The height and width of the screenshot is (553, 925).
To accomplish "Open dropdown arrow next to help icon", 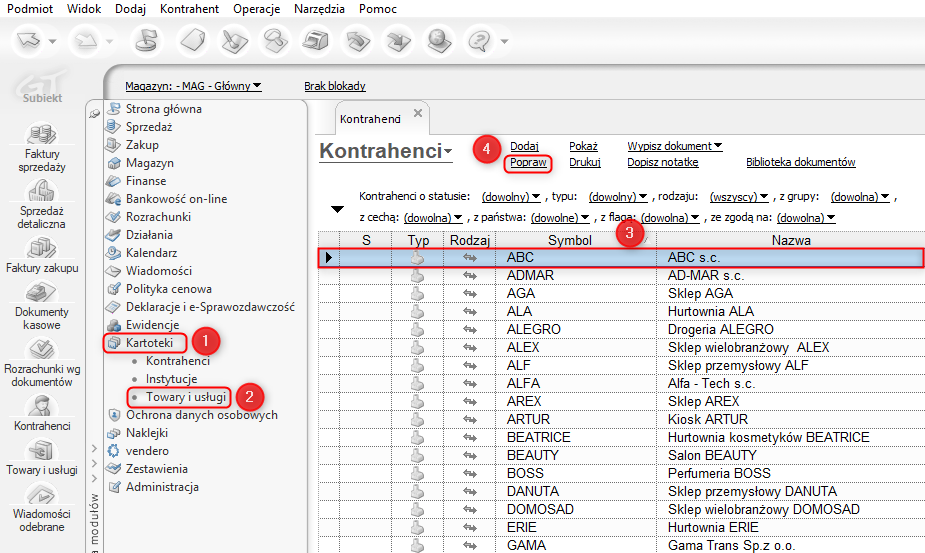I will [504, 41].
